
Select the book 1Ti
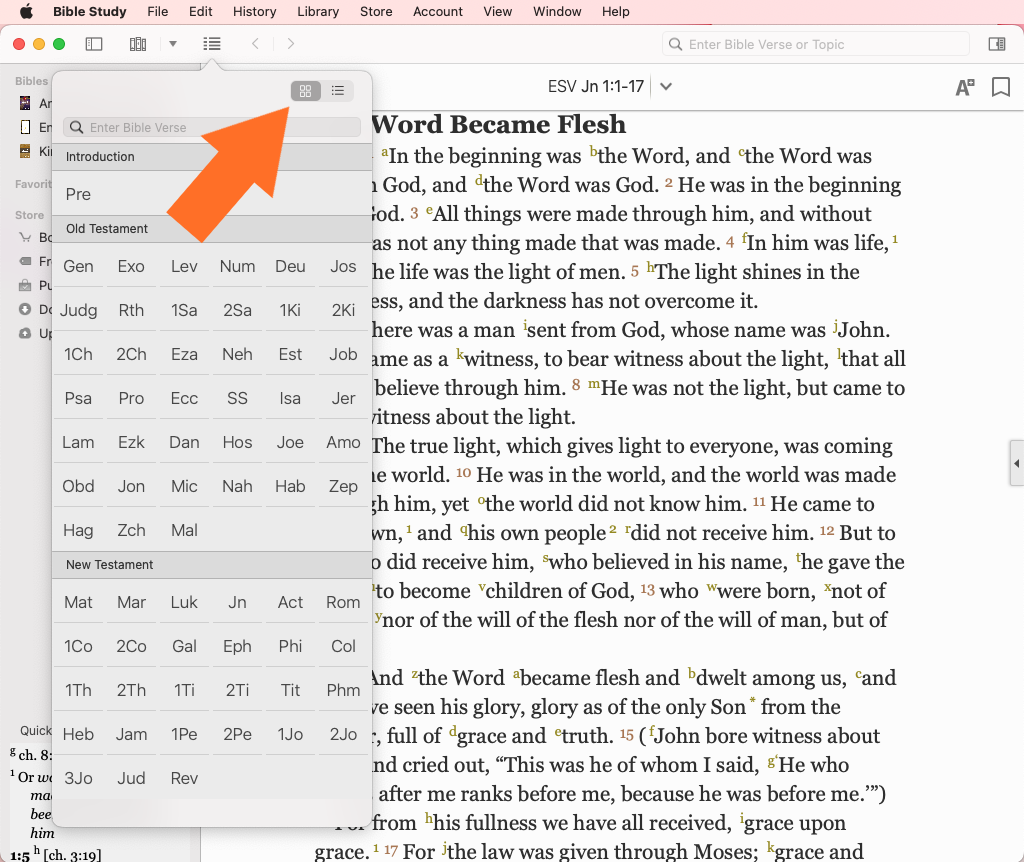click(x=184, y=690)
